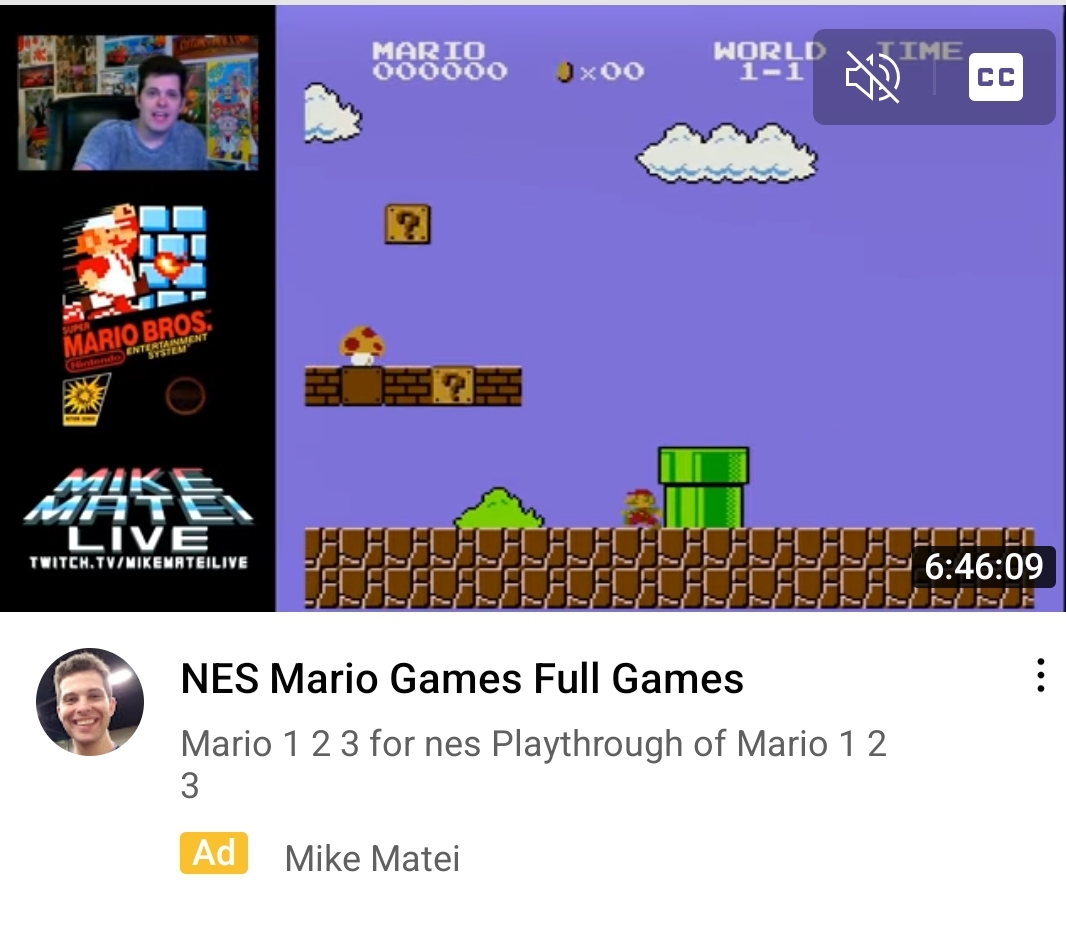Open video titled NES Mario Games Full Games
Screen dimensions: 1066x952
point(462,679)
